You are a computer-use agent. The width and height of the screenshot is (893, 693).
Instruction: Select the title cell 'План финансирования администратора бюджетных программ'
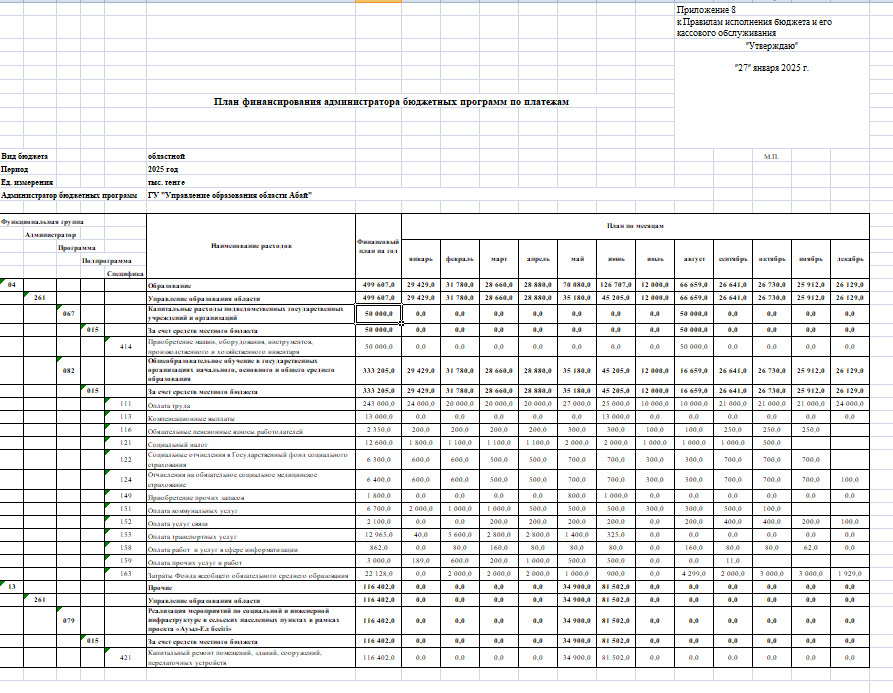coord(391,101)
